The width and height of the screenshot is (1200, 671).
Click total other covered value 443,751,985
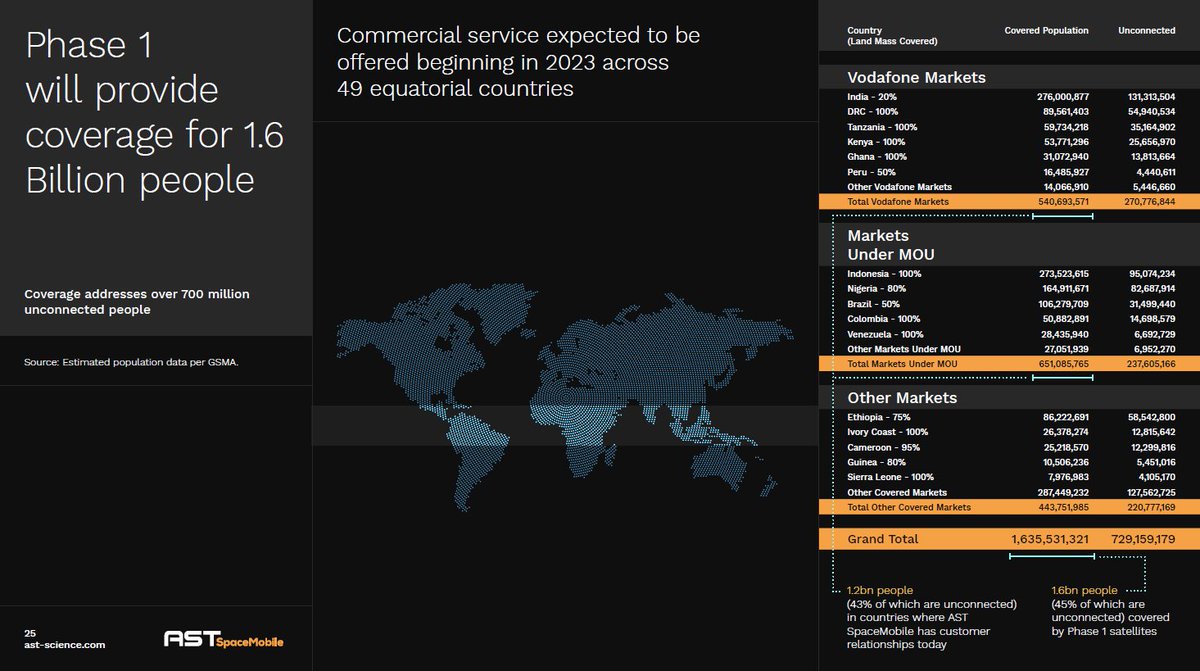tap(1062, 507)
